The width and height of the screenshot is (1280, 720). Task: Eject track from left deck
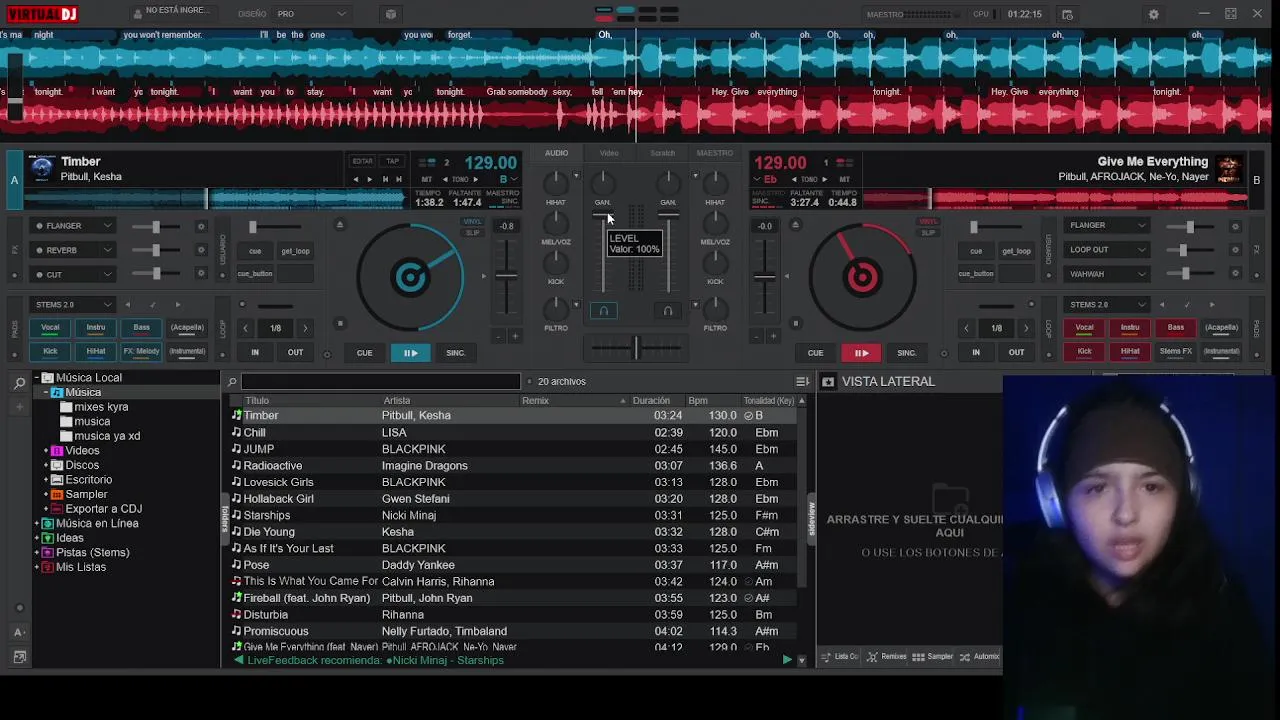pyautogui.click(x=340, y=224)
